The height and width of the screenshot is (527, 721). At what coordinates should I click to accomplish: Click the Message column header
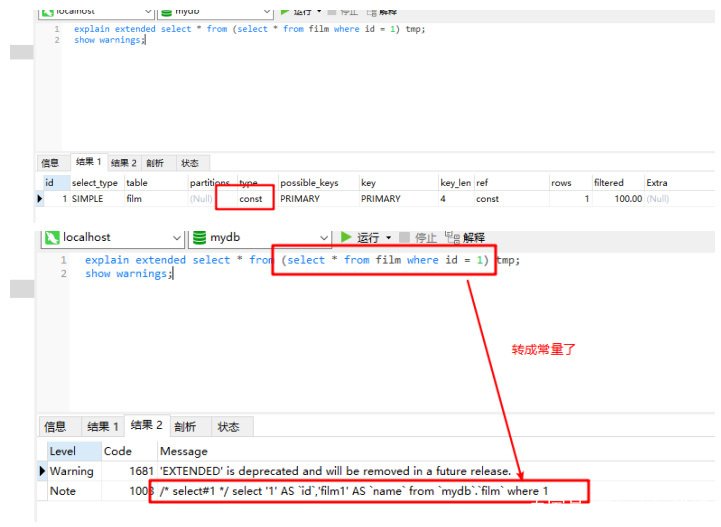click(x=183, y=451)
